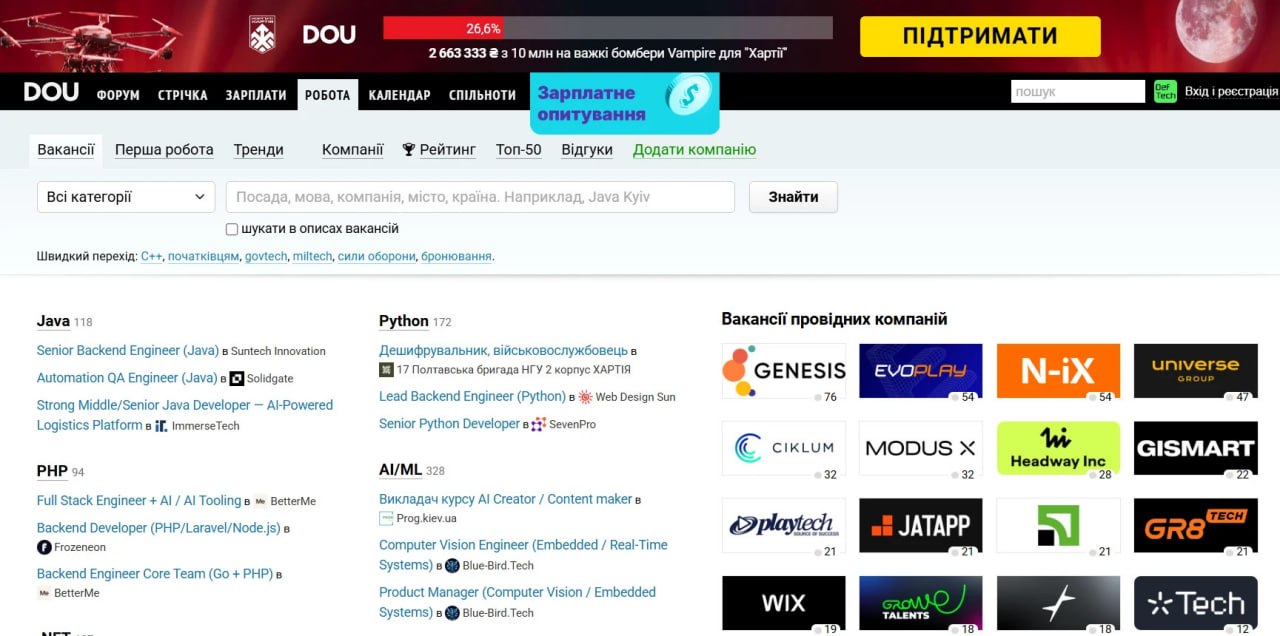Click the Додати компанію link

(x=694, y=150)
